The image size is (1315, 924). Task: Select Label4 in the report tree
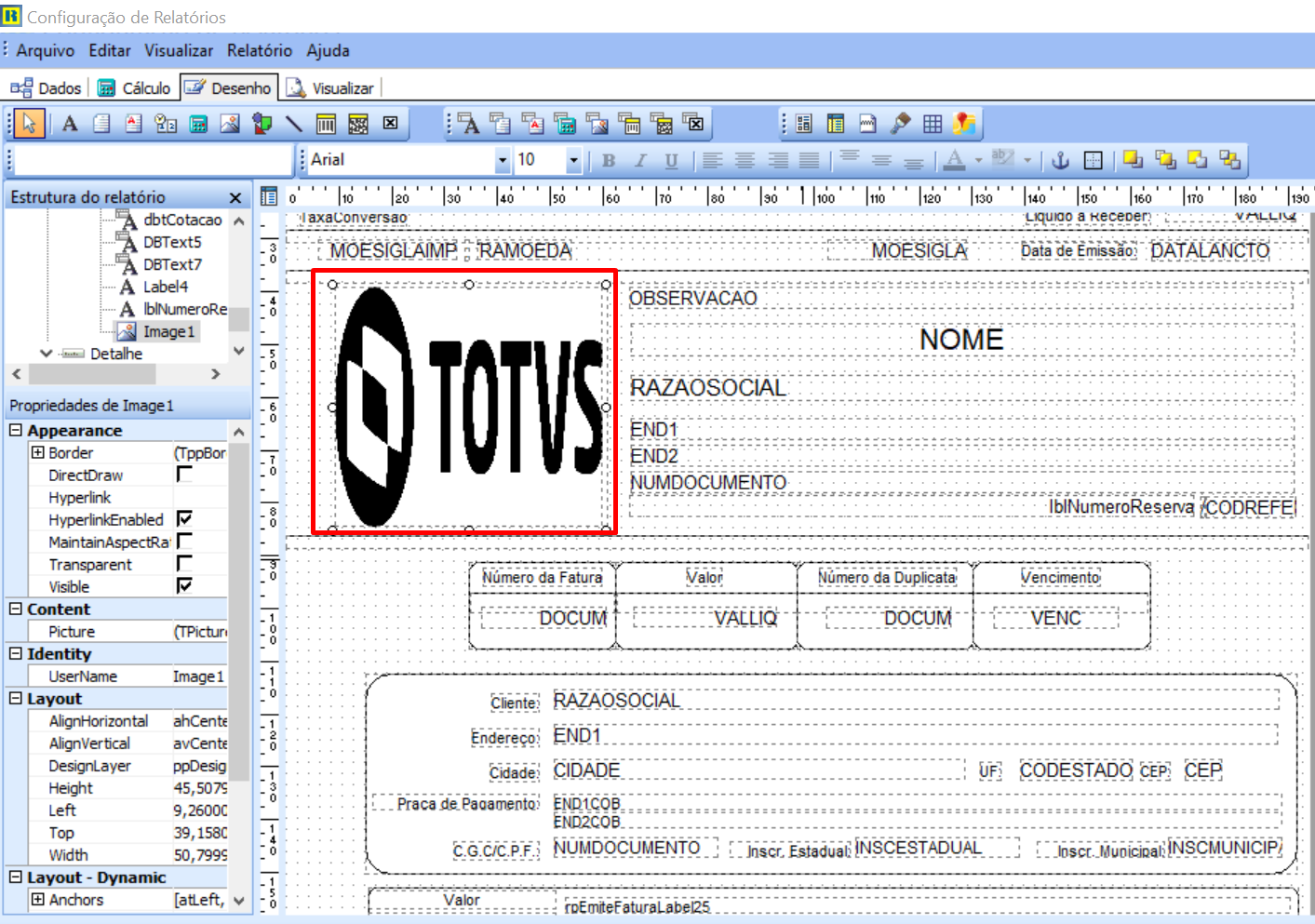[166, 287]
